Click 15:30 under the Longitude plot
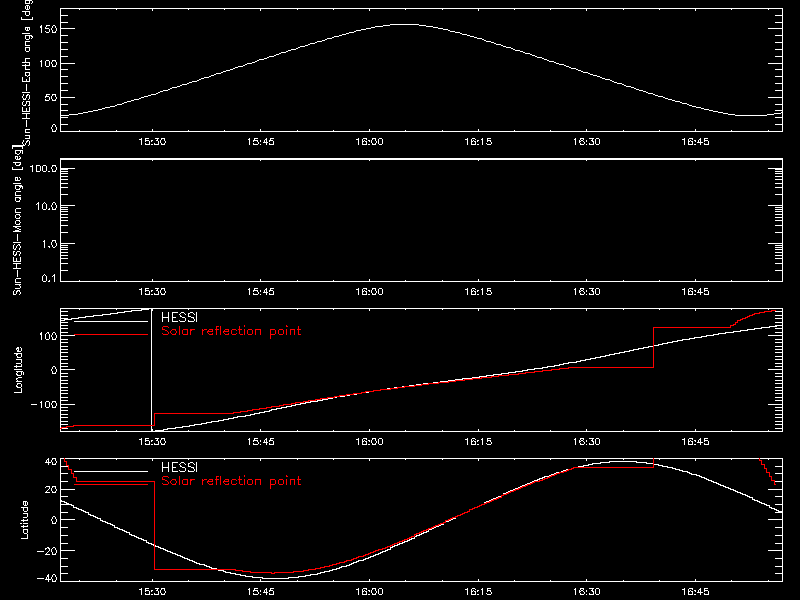Viewport: 800px width, 600px height. [152, 442]
